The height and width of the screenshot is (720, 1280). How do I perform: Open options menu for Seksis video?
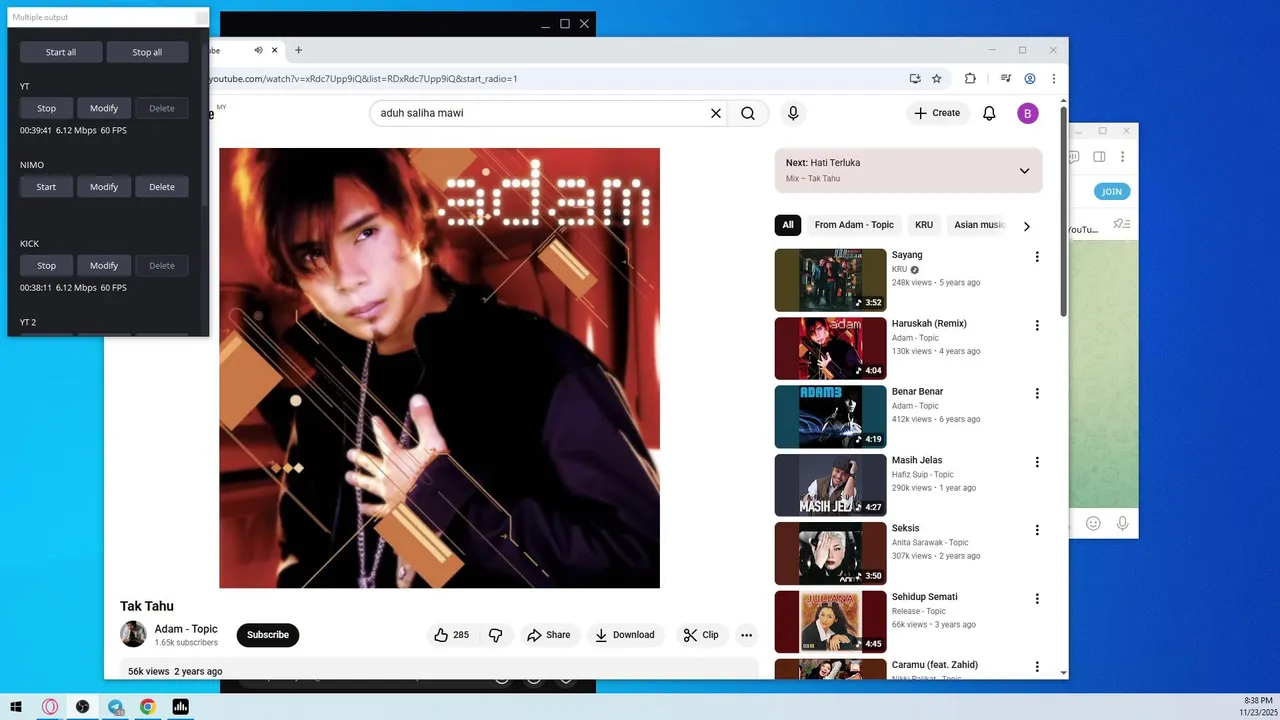pyautogui.click(x=1037, y=530)
